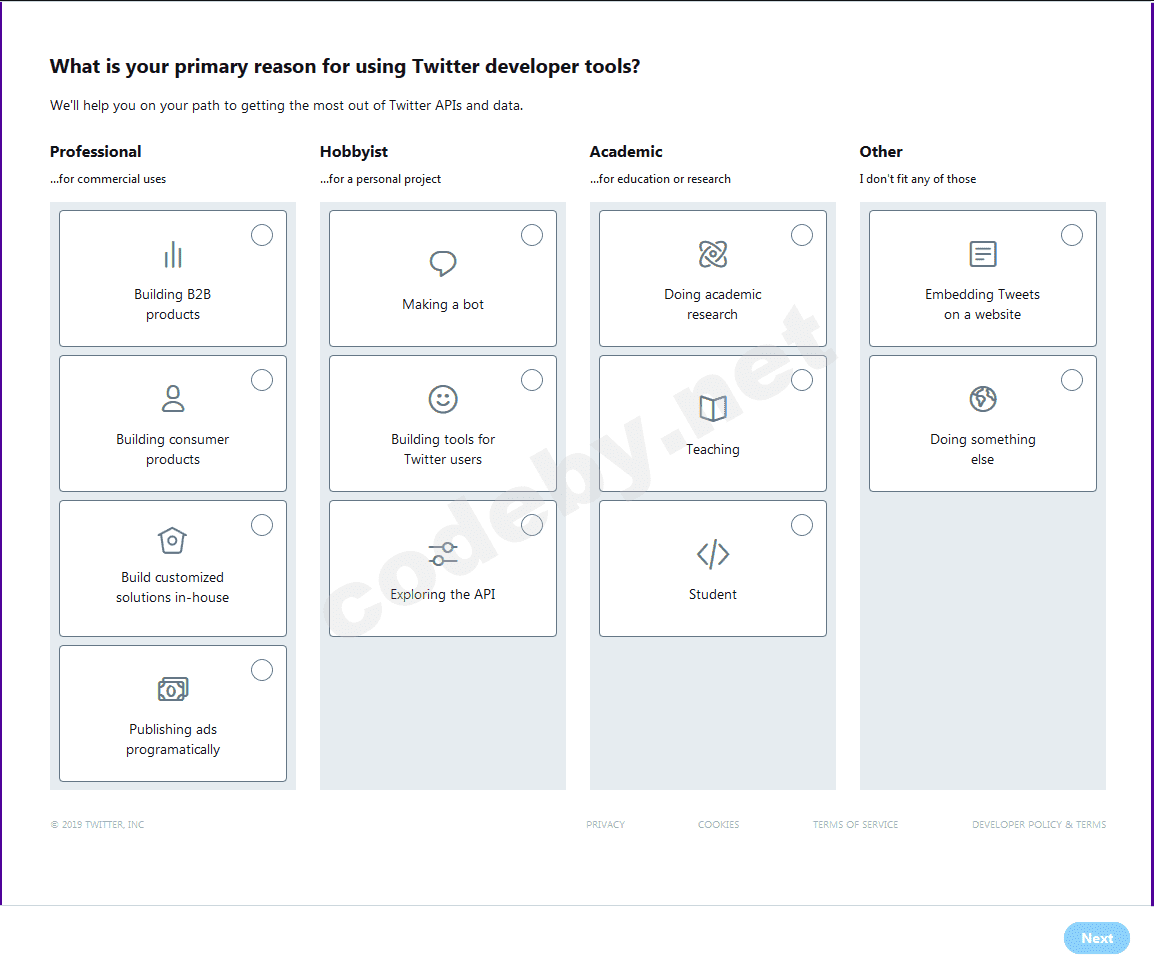The image size is (1154, 962).
Task: Click the globe icon for Doing something else
Action: (983, 399)
